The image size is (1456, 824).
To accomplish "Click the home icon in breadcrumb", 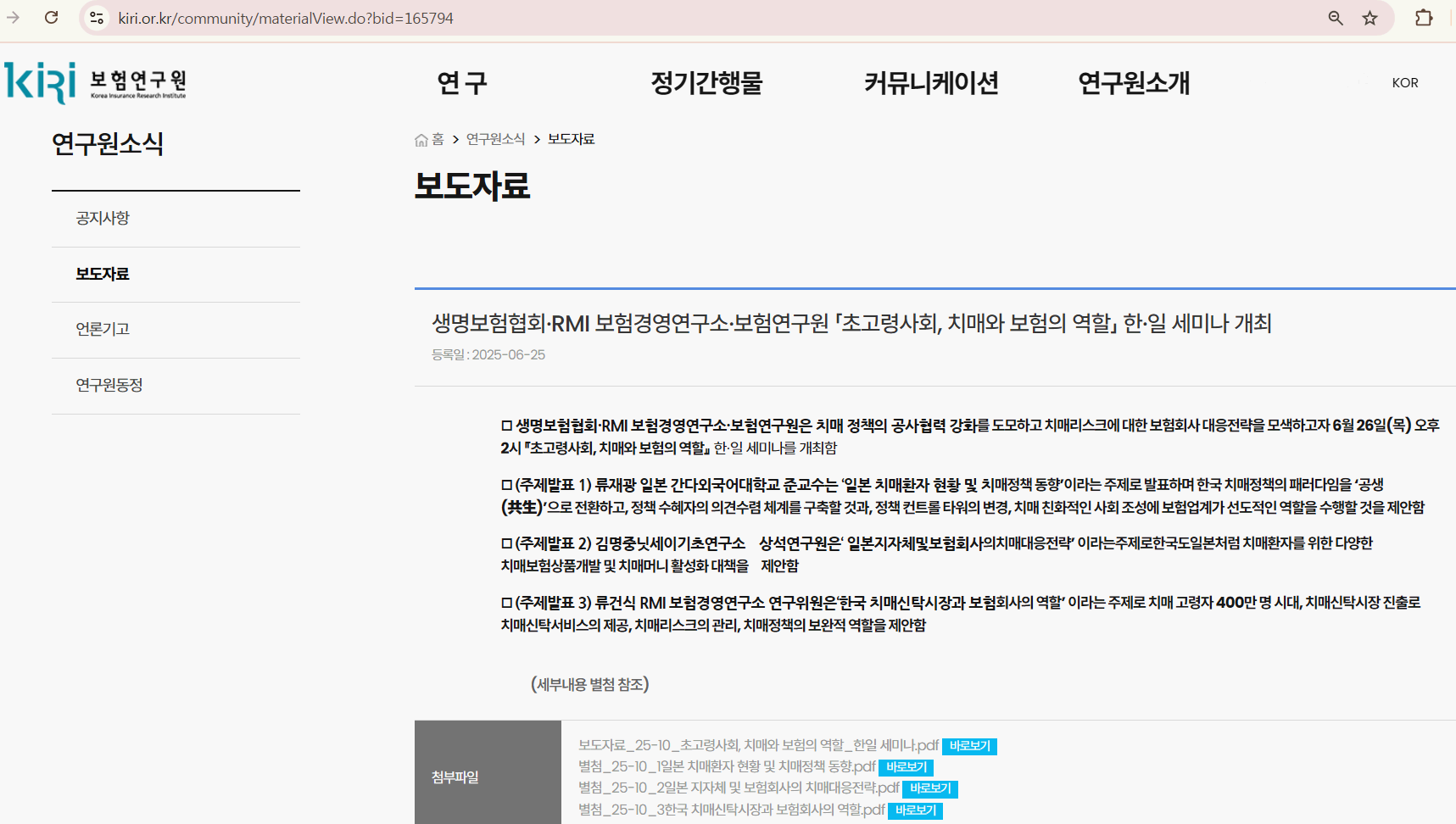I will pyautogui.click(x=421, y=138).
